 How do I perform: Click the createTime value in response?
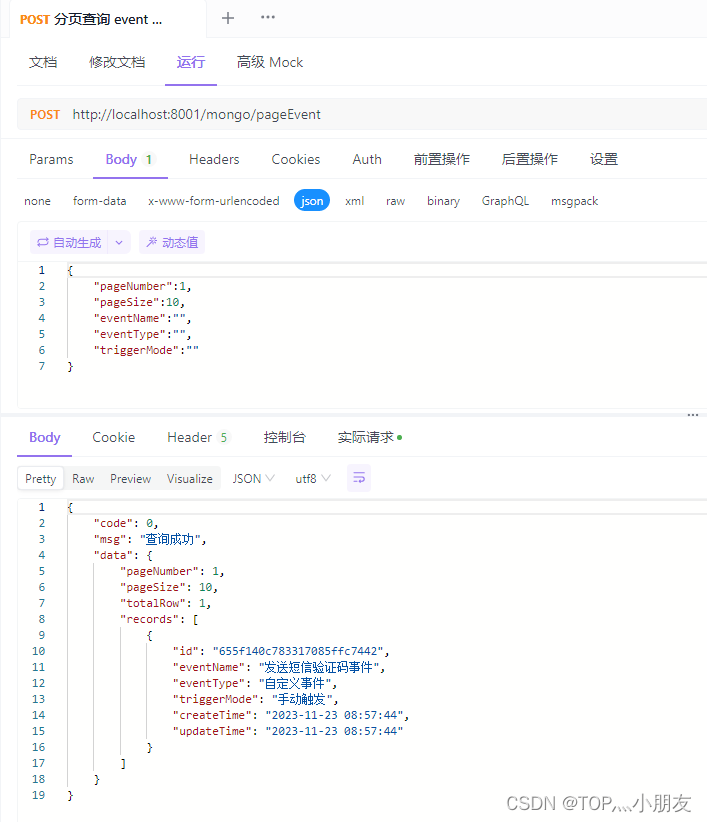pos(334,716)
